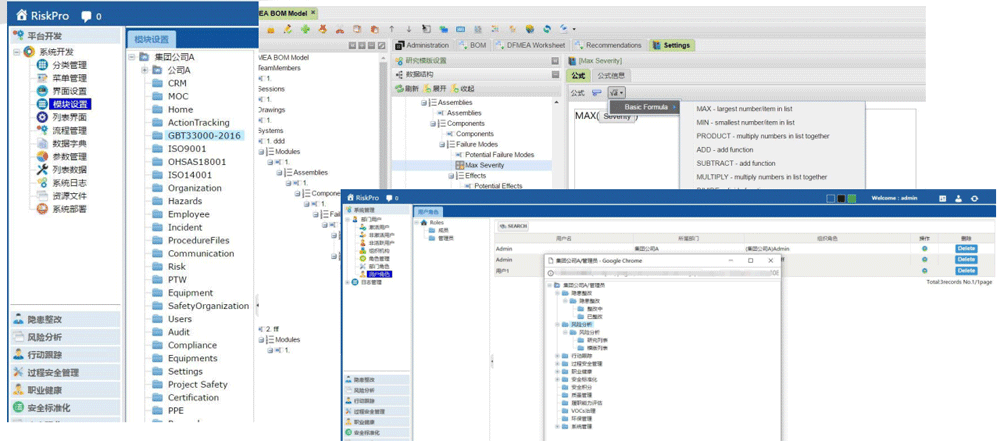Switch to the 模块设置 tab
Screen dimensions: 1000x441
point(151,39)
